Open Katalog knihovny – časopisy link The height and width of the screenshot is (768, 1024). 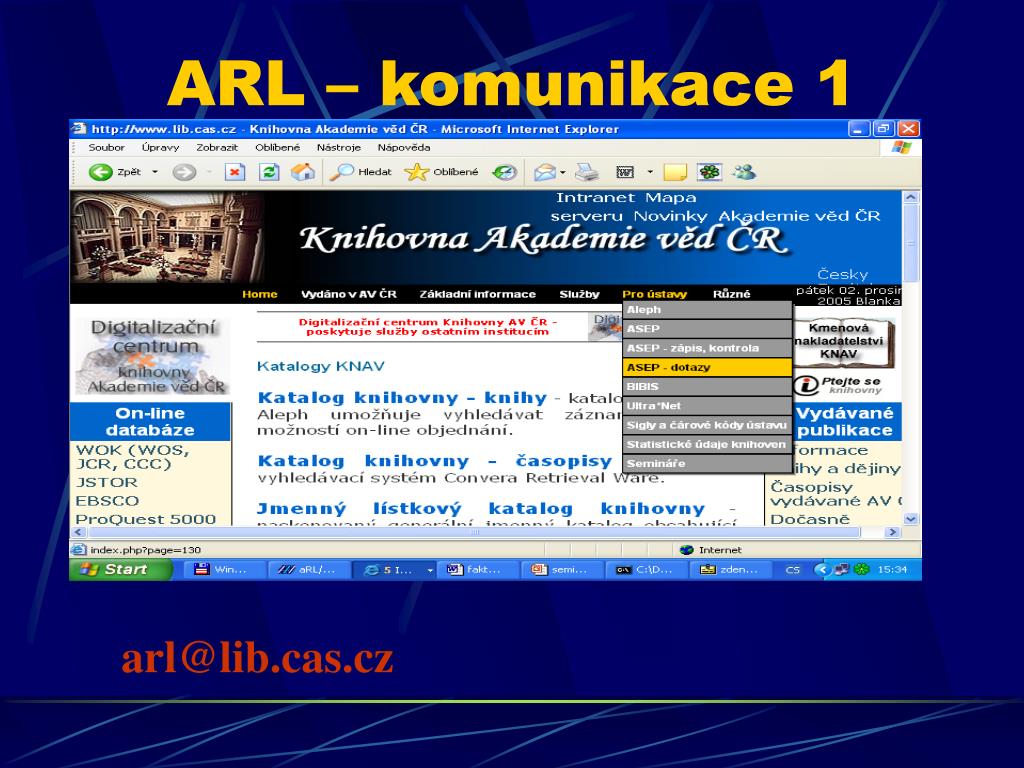[x=435, y=461]
